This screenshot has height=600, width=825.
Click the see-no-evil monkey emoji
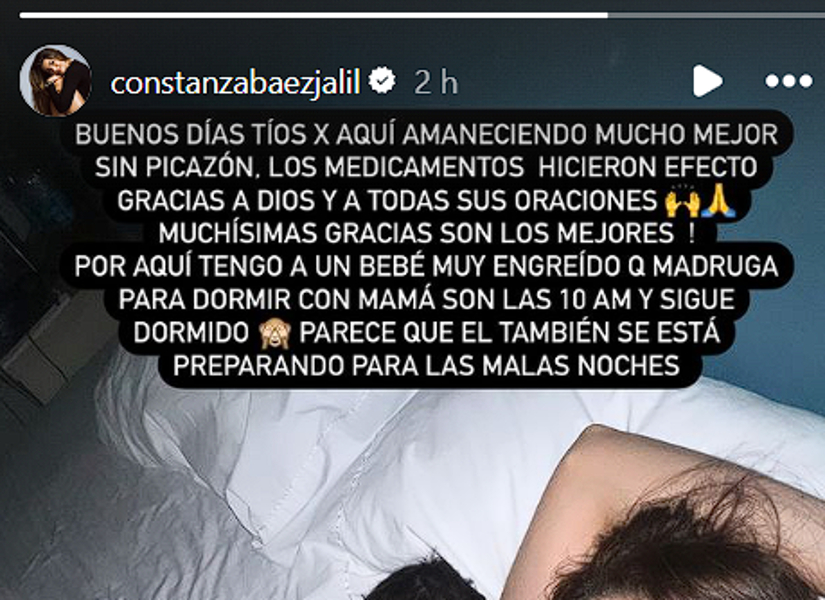coord(274,333)
